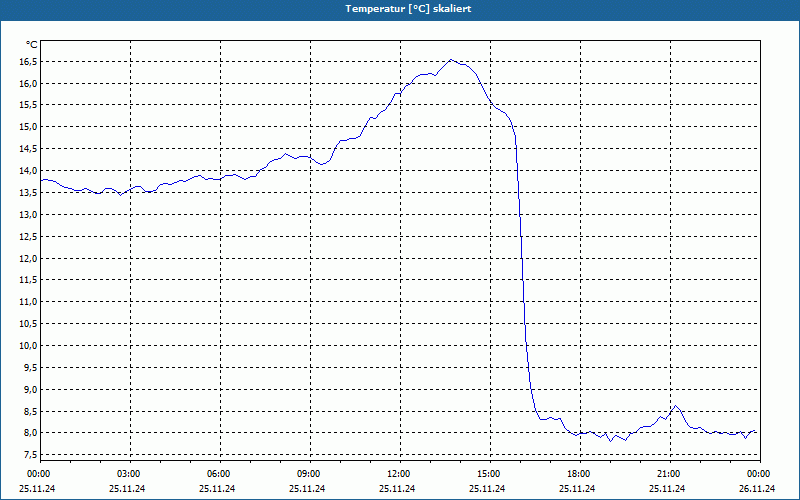800x500 pixels.
Task: Select the '13,5' temperature axis label
Action: coord(28,193)
